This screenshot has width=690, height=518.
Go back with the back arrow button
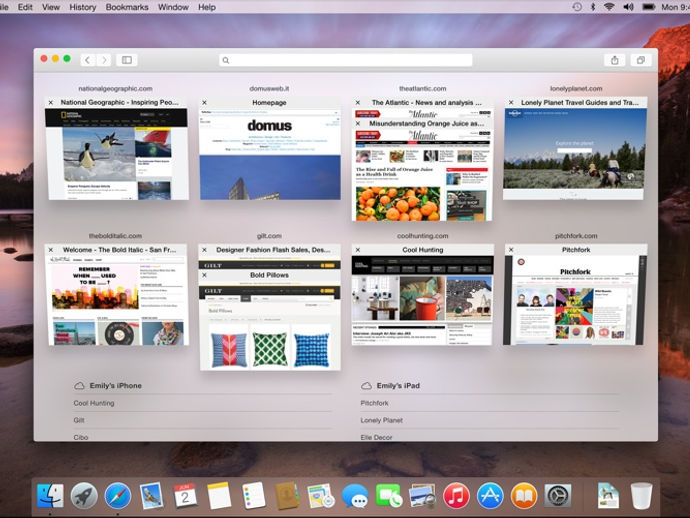[88, 60]
